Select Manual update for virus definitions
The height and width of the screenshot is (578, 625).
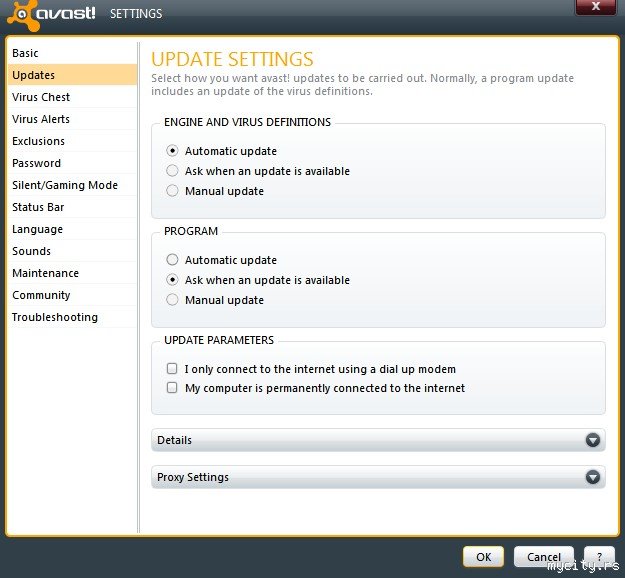173,191
